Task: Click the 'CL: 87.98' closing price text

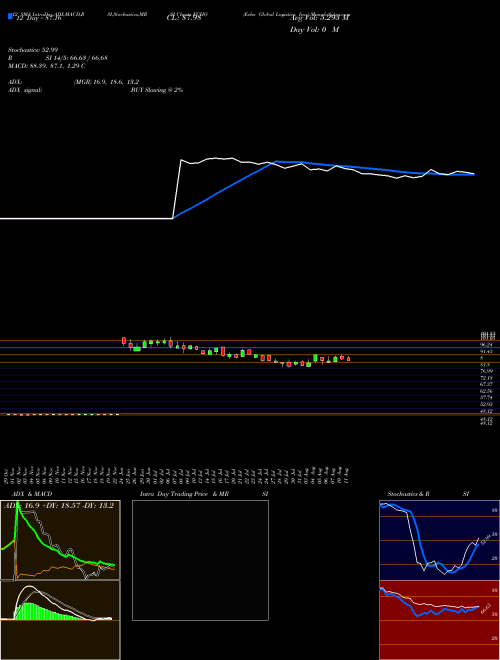Action: click(183, 19)
